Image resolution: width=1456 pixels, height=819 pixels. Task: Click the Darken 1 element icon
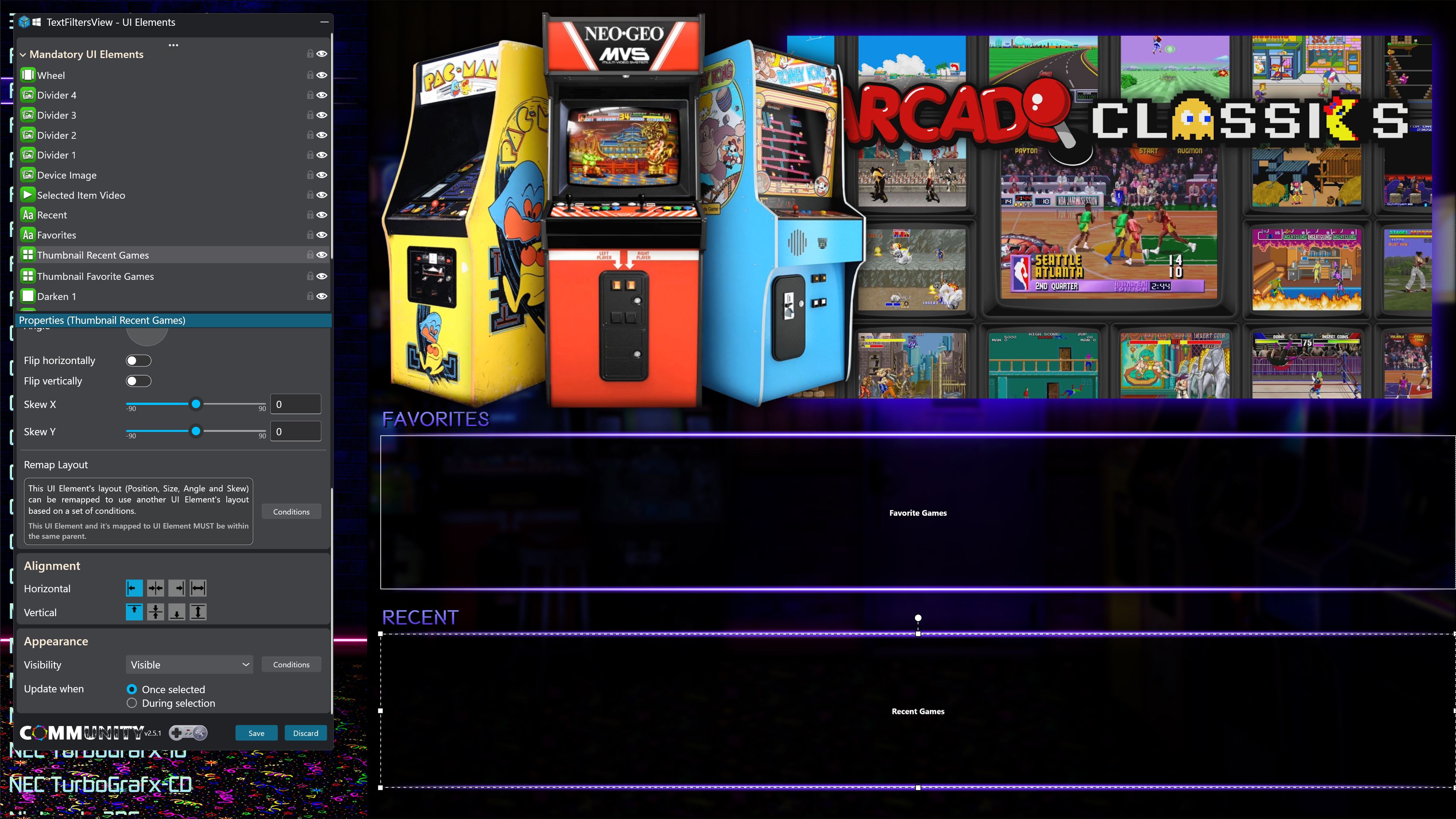click(x=28, y=296)
